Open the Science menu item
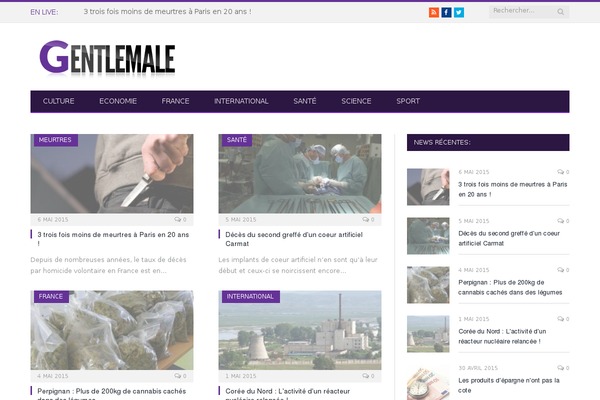 coord(356,101)
